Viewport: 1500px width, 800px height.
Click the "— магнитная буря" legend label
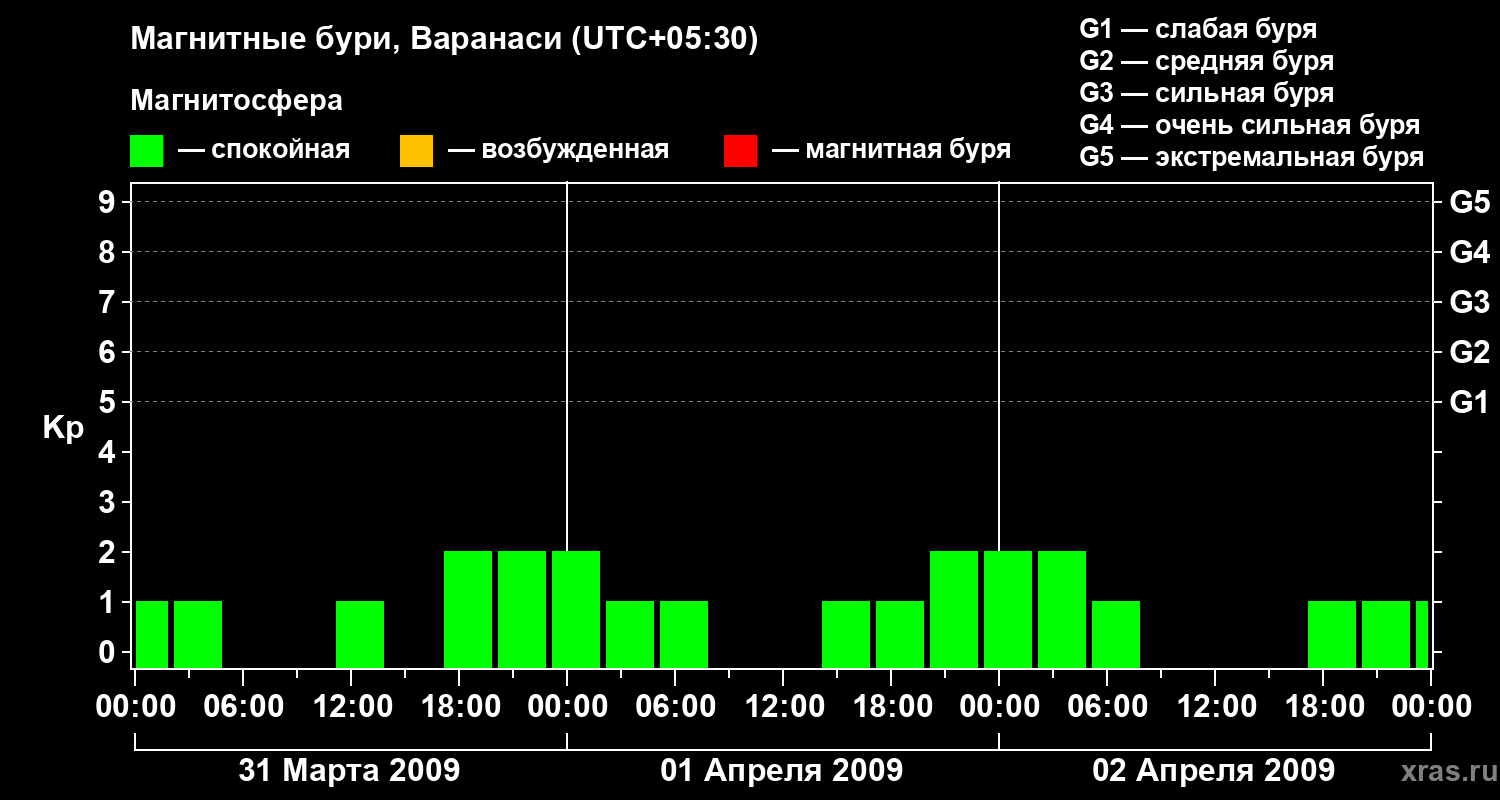coord(892,150)
